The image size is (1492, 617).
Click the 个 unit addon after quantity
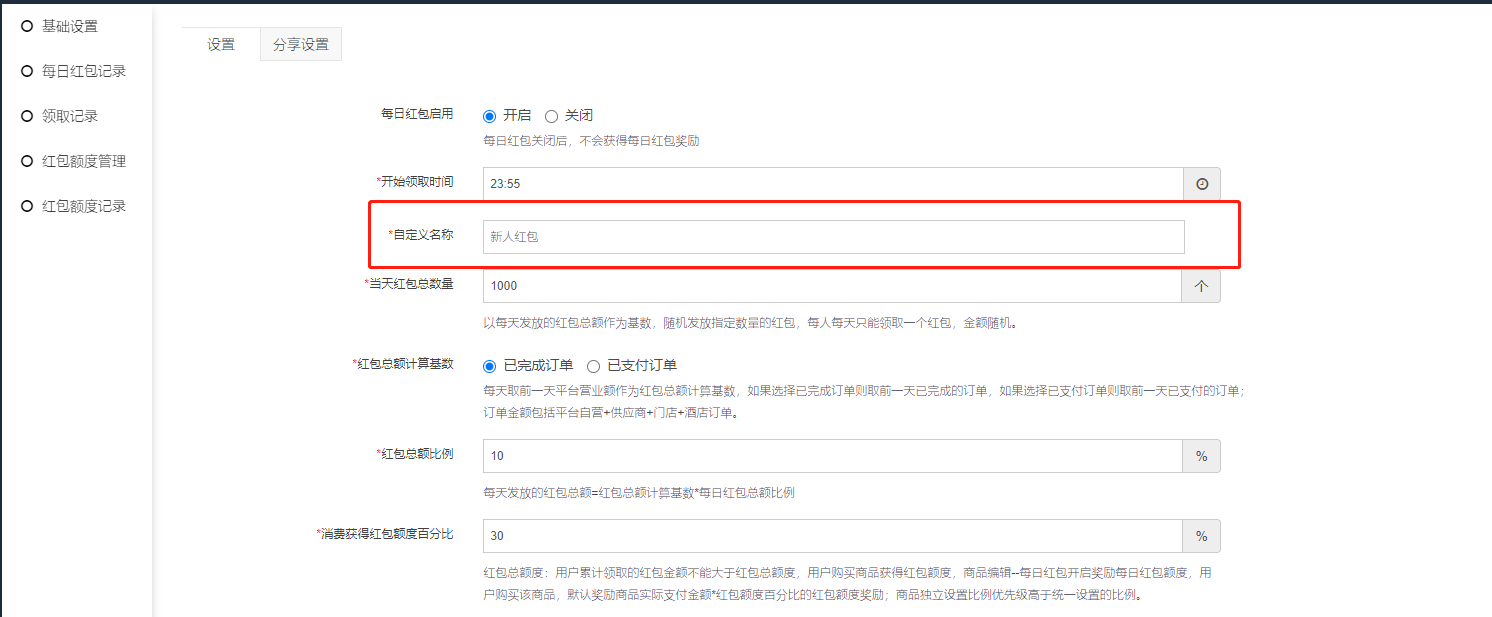click(1202, 286)
